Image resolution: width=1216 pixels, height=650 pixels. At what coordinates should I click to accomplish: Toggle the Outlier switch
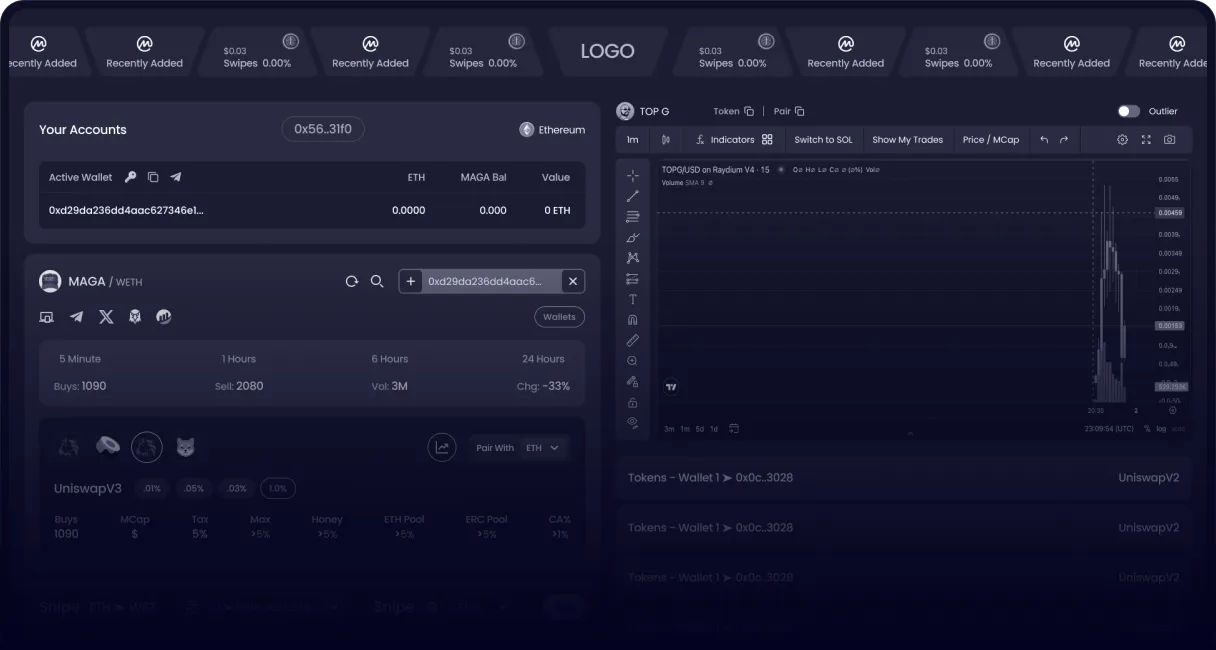1128,111
